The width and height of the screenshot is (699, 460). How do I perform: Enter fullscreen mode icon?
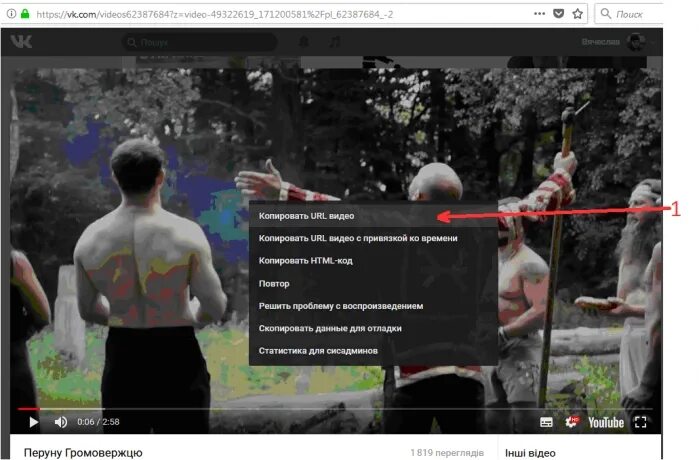(x=641, y=422)
